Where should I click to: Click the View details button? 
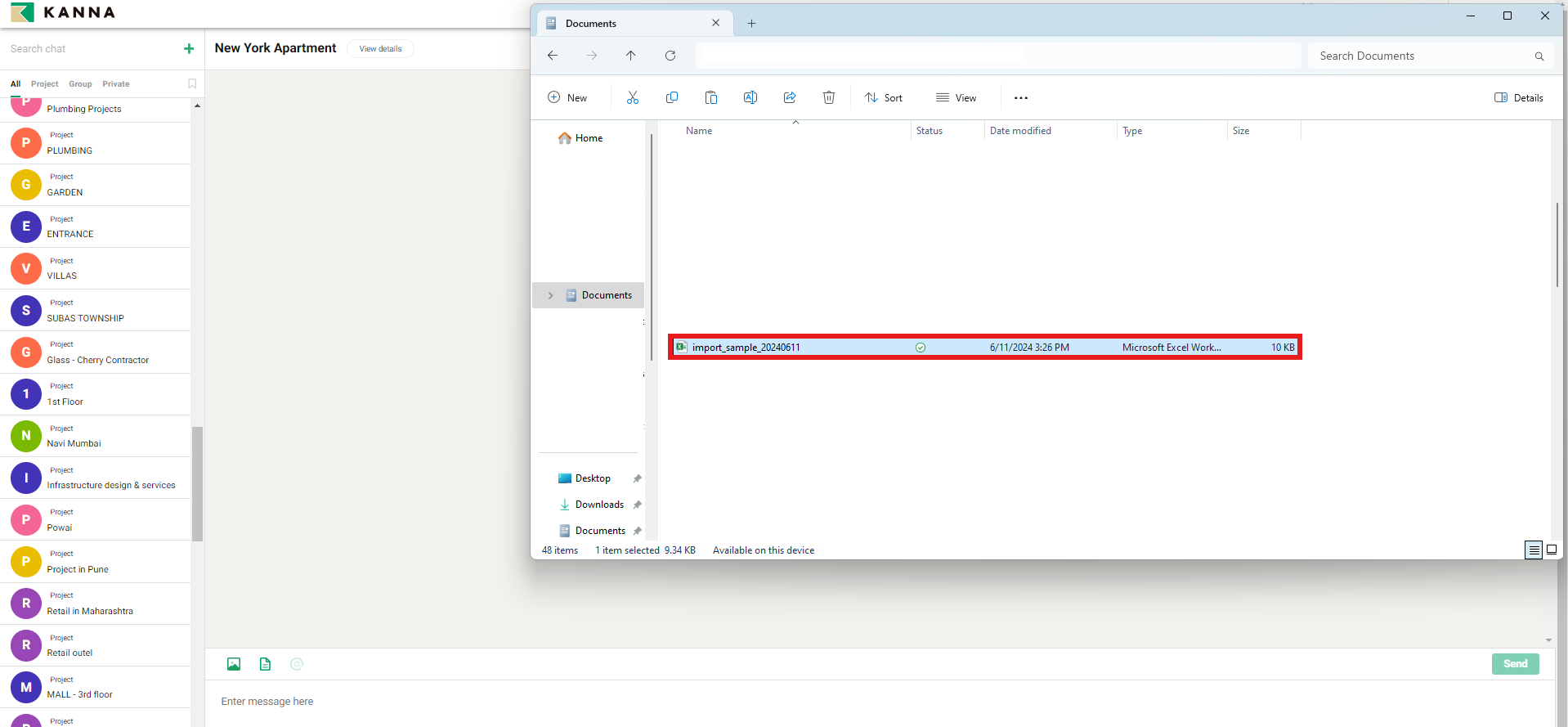point(380,49)
